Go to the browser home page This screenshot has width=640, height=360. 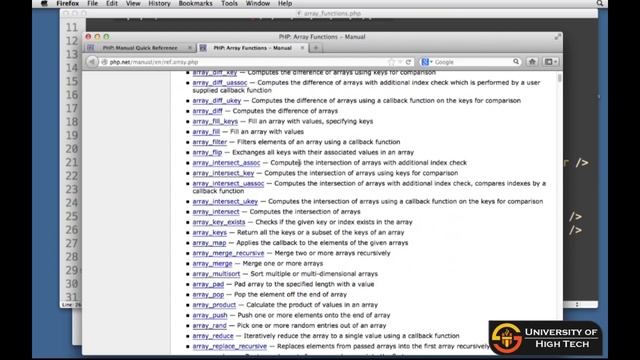(x=532, y=62)
